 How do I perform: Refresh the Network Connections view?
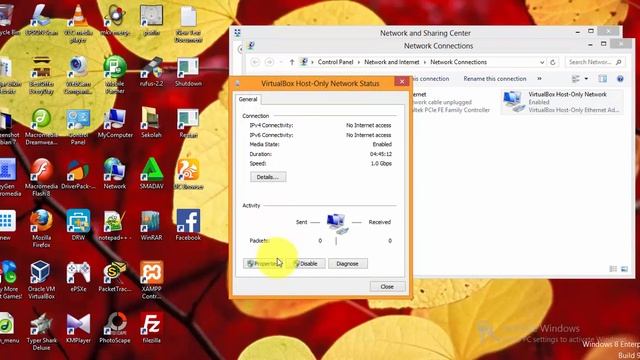pyautogui.click(x=553, y=62)
